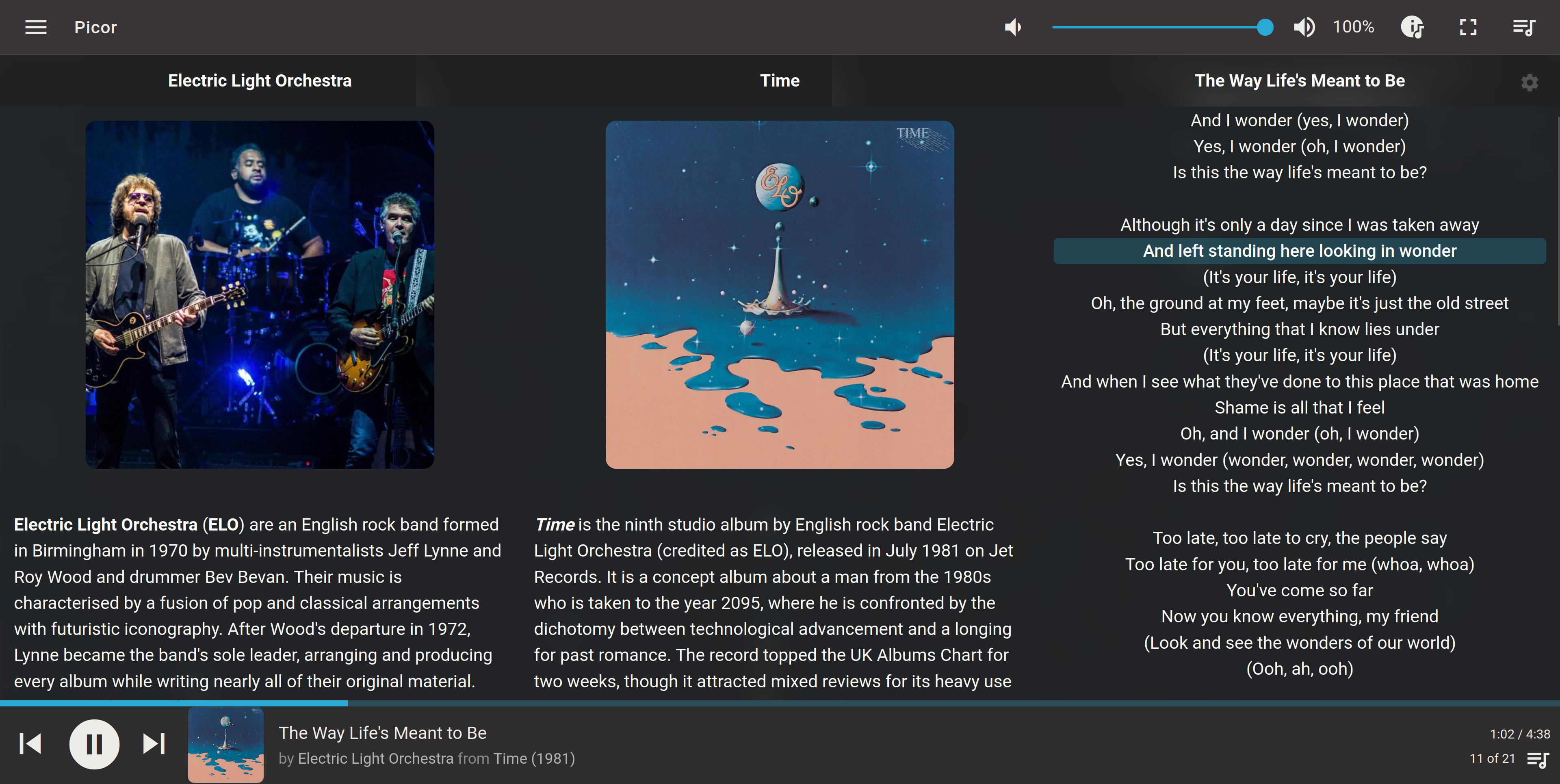Screen dimensions: 1560x784
Task: Toggle the song info panel icon
Action: point(1412,27)
